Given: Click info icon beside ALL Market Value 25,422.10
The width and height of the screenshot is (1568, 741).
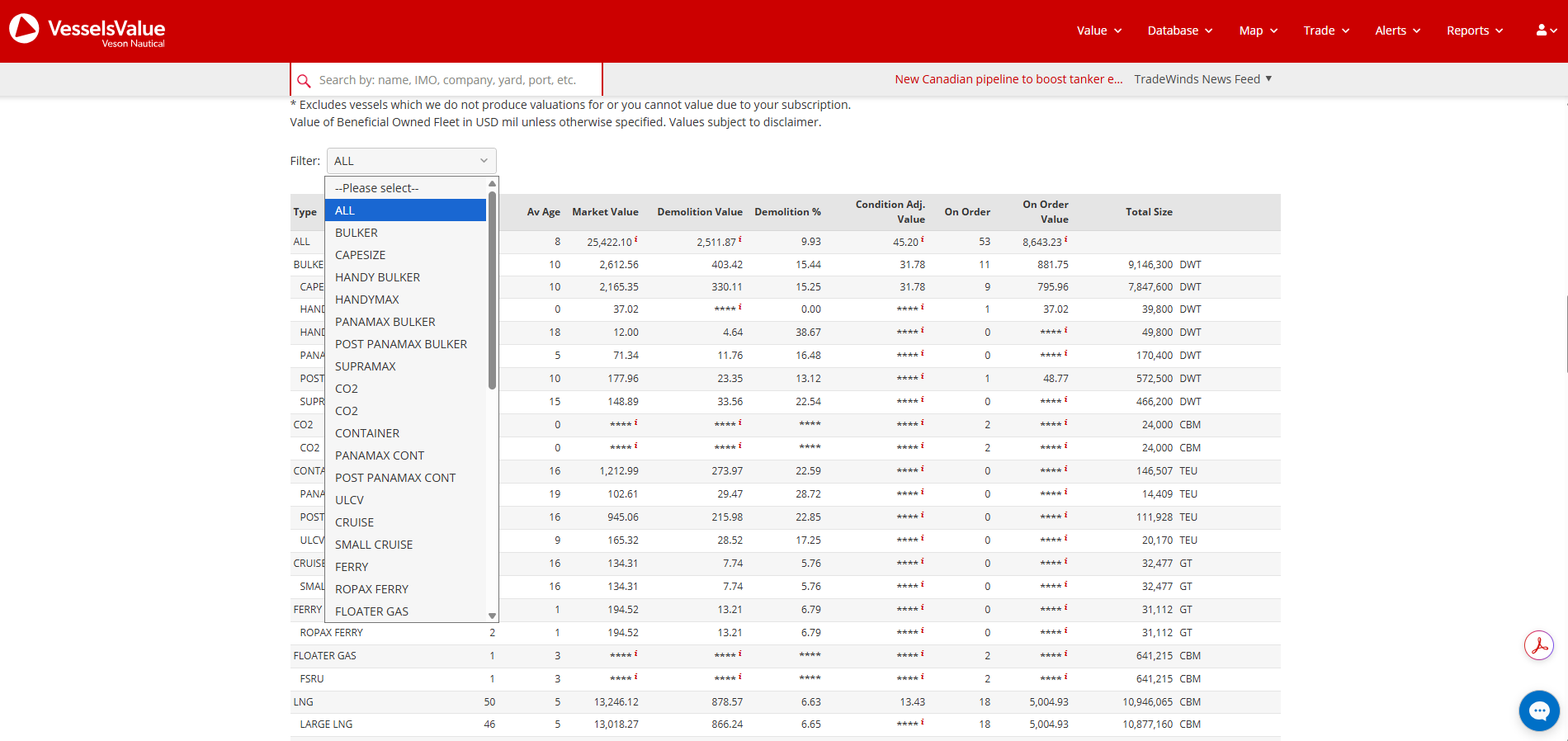Looking at the screenshot, I should pyautogui.click(x=636, y=239).
